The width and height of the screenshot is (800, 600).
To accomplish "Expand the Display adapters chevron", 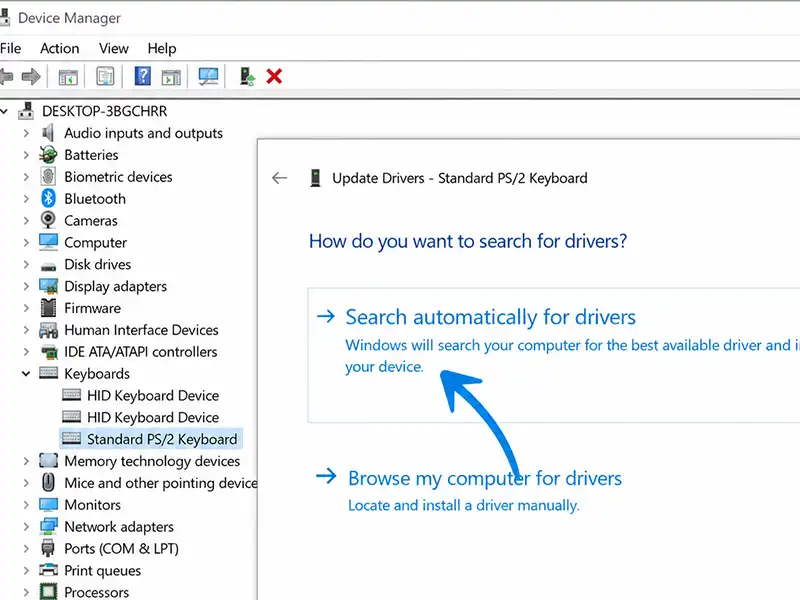I will coord(26,286).
